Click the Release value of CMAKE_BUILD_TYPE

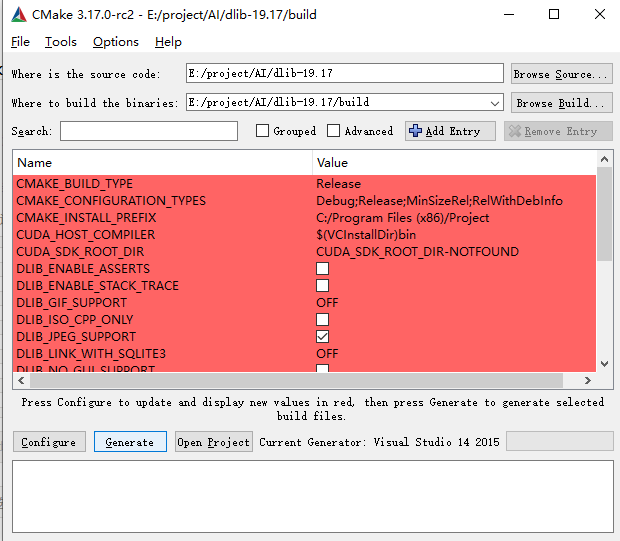pyautogui.click(x=338, y=183)
